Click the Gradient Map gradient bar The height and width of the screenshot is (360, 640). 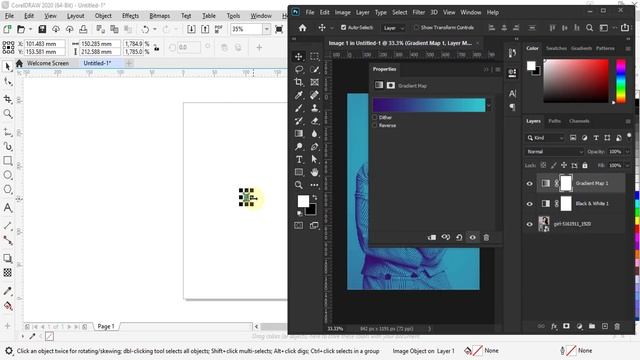pyautogui.click(x=429, y=105)
